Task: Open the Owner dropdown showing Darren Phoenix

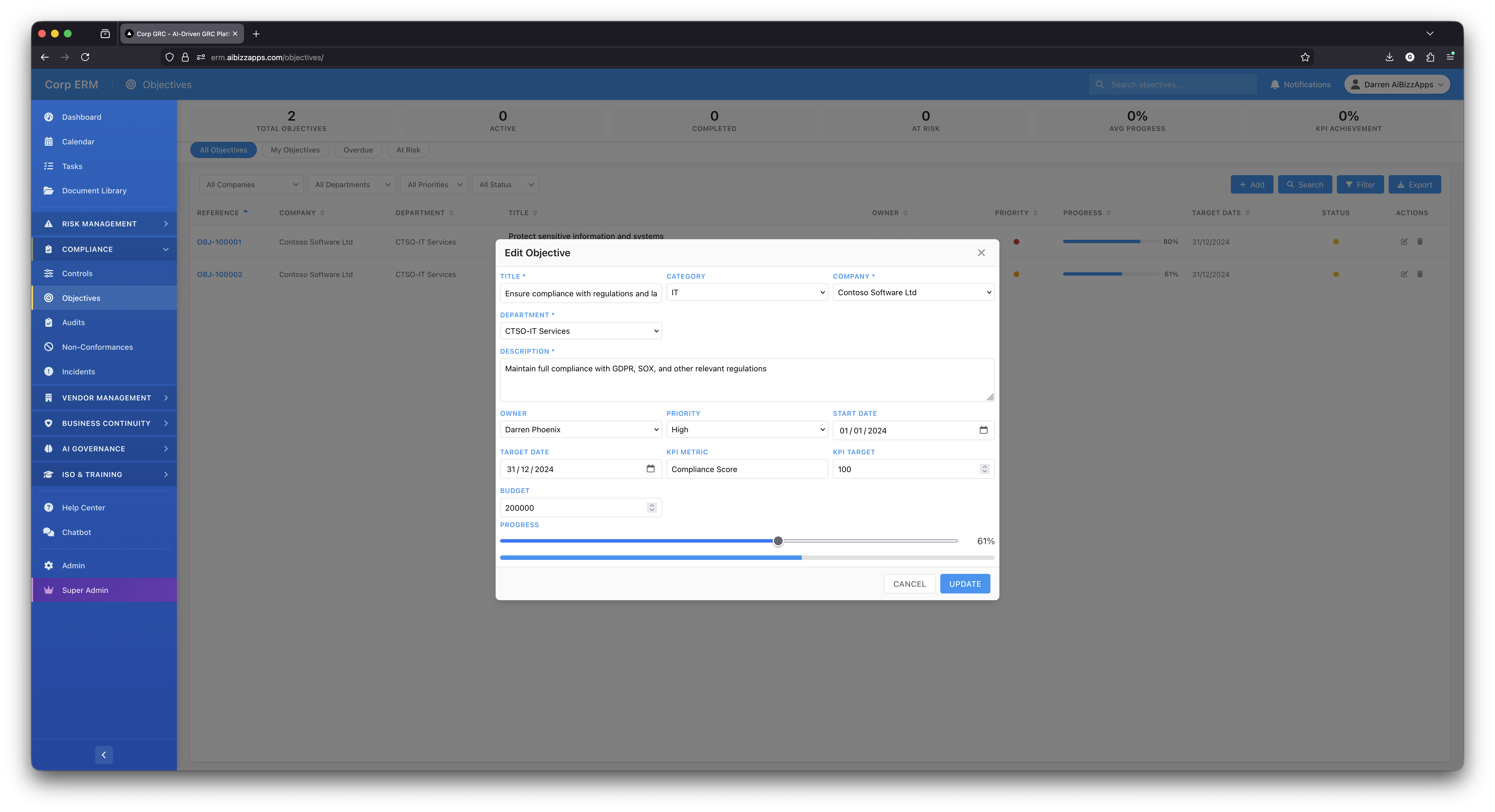Action: [x=580, y=430]
